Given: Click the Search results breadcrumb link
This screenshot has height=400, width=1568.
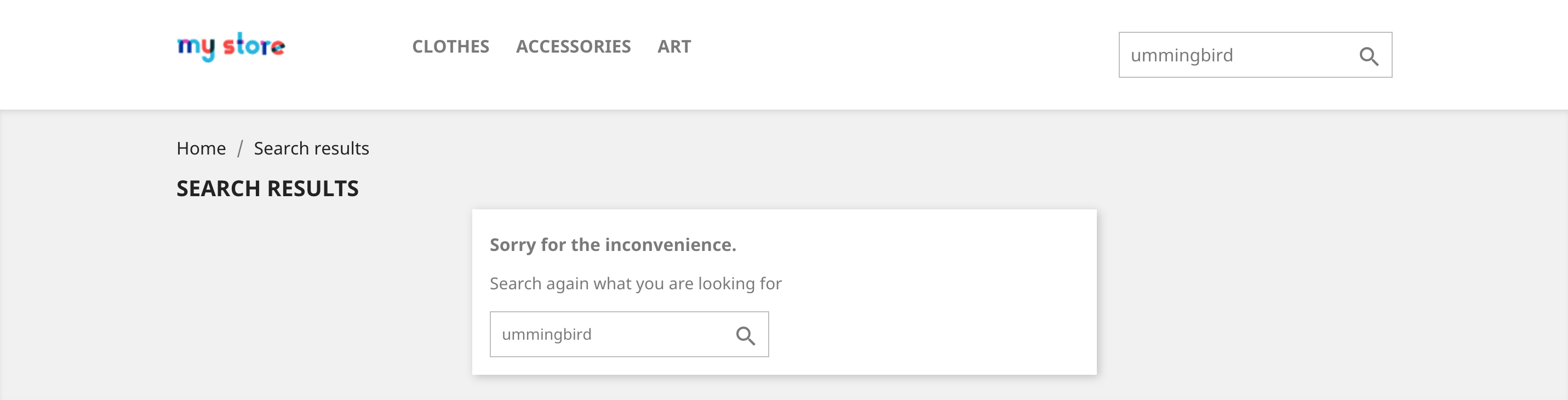Looking at the screenshot, I should [x=311, y=148].
